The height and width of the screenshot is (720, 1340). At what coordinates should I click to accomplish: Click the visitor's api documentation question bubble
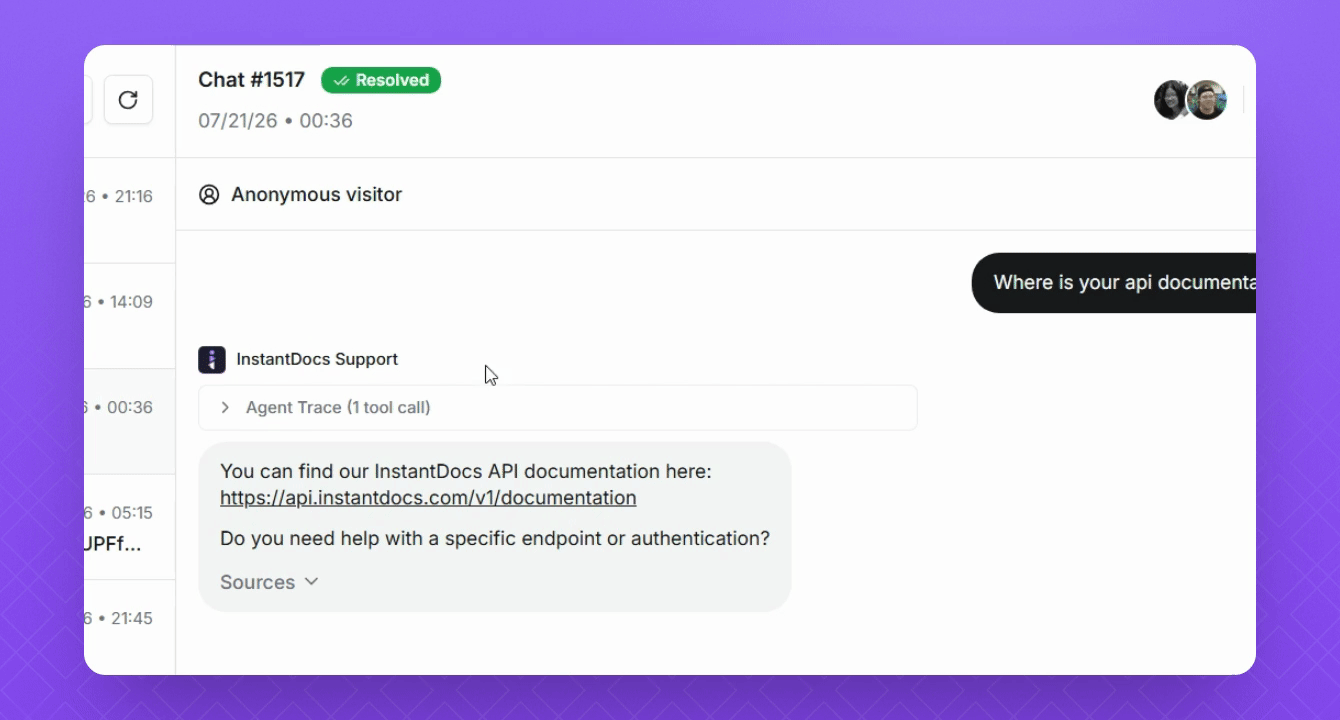1114,283
